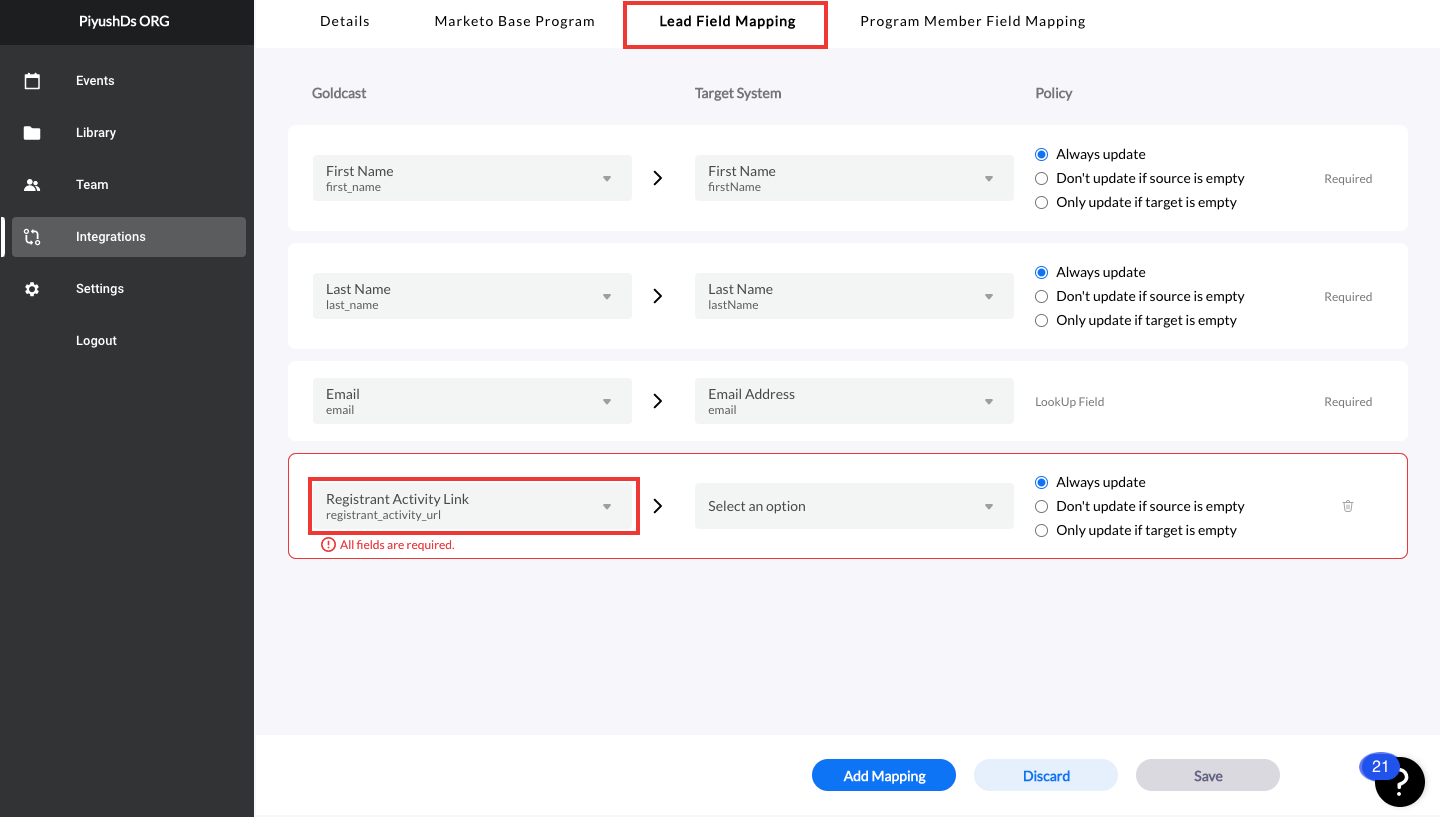Click the Library folder icon

click(32, 133)
